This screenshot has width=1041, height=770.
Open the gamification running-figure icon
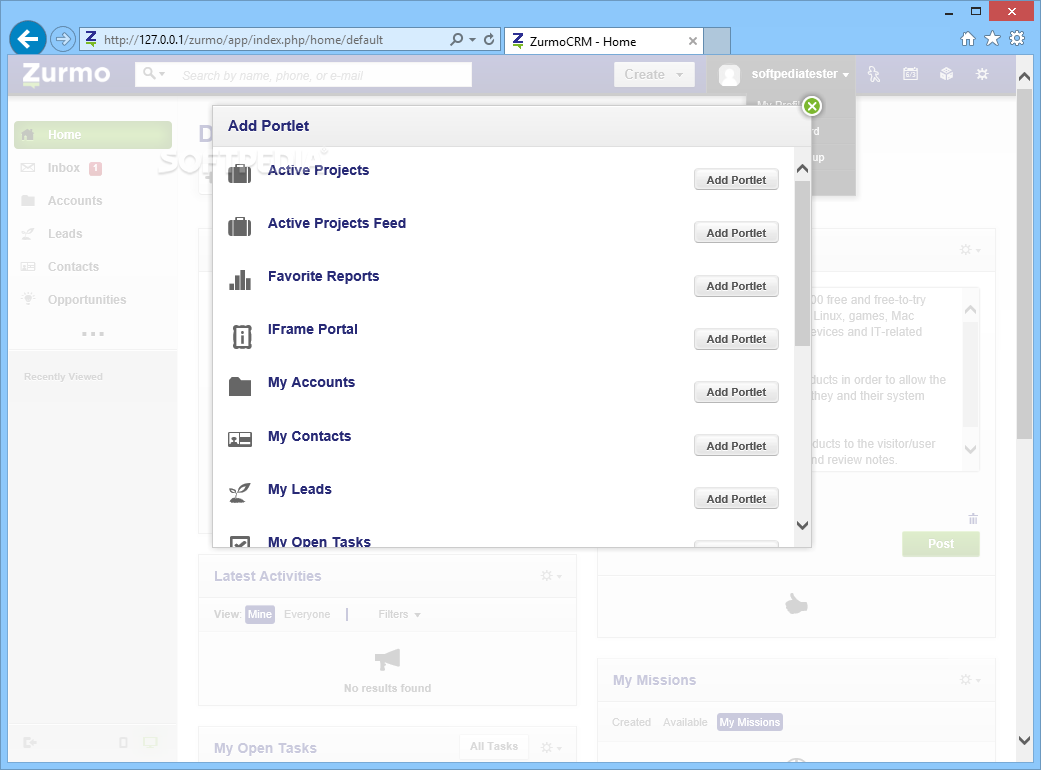874,74
